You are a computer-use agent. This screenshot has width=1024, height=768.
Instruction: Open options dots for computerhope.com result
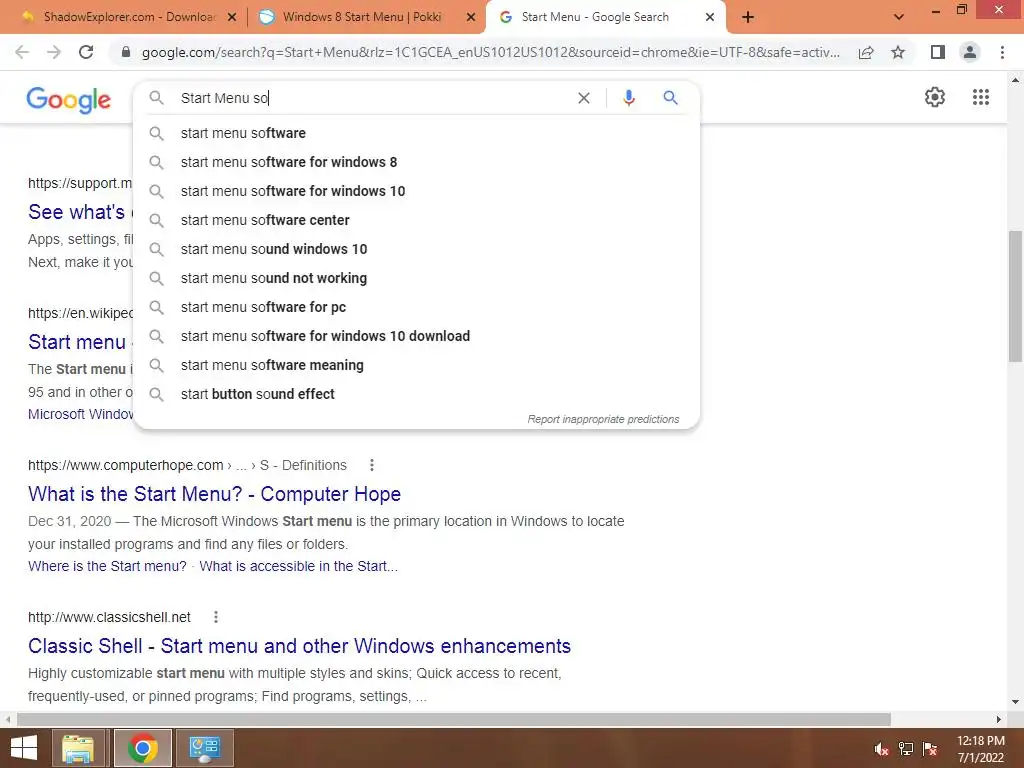point(372,465)
